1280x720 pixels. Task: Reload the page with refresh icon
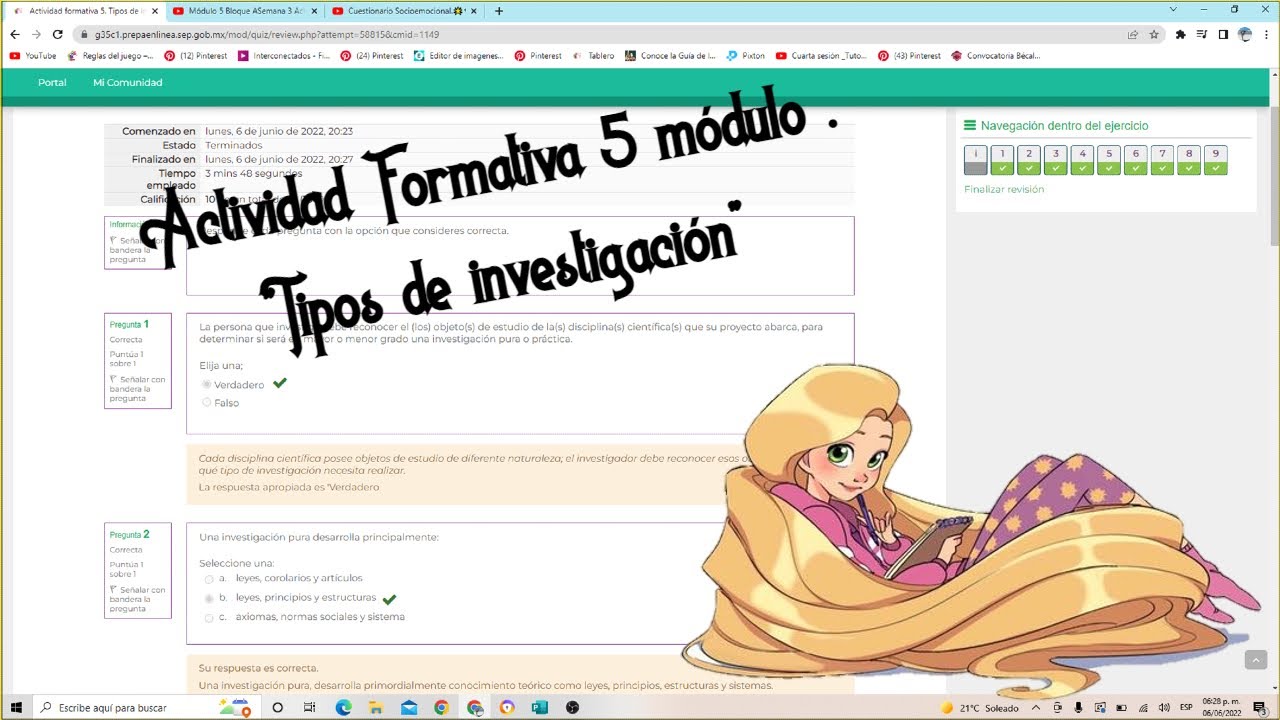point(58,33)
